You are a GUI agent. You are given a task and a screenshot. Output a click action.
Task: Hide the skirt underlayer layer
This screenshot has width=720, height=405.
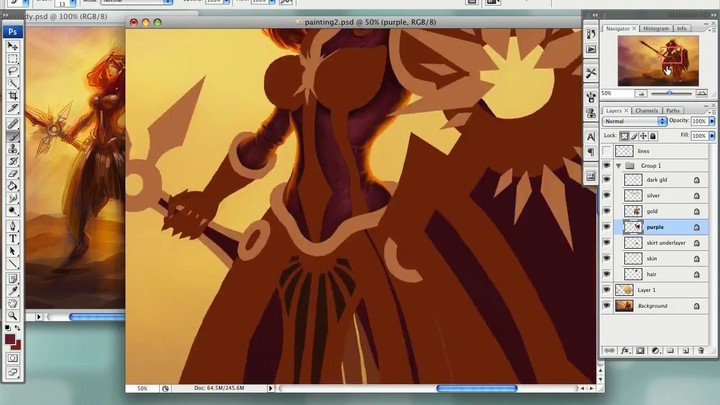coord(607,242)
